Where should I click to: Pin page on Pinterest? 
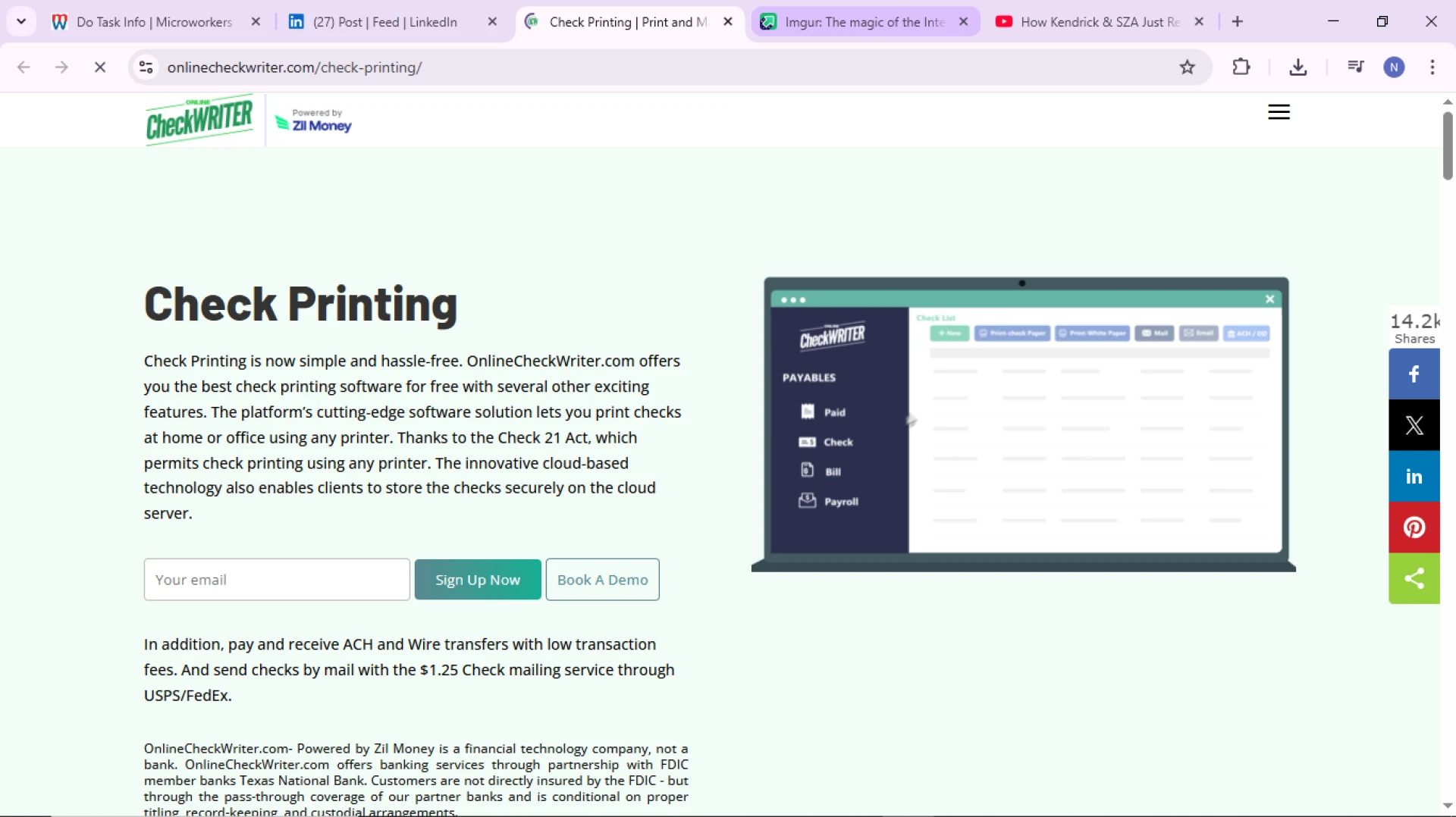pyautogui.click(x=1414, y=527)
